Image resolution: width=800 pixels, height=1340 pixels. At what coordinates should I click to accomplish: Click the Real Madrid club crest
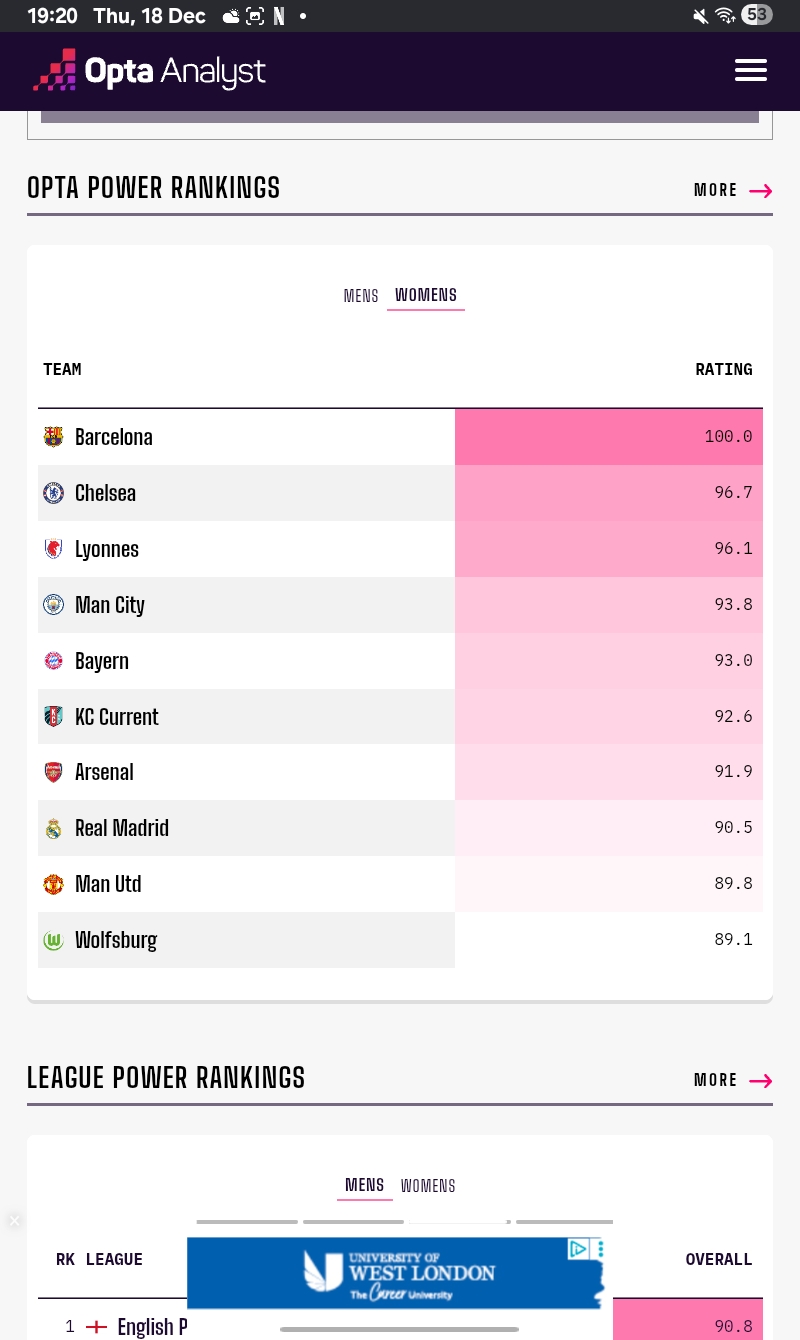coord(54,828)
